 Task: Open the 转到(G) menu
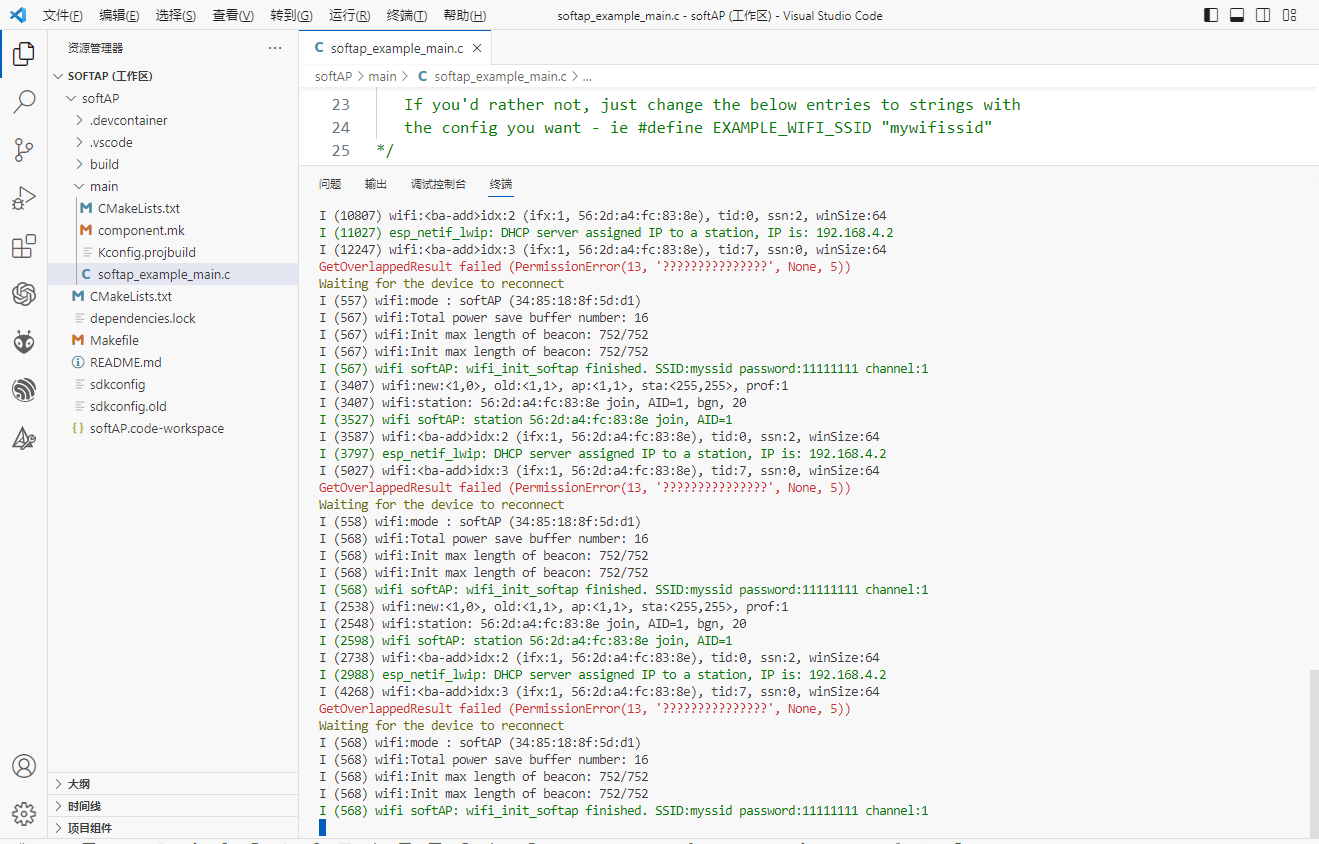[x=291, y=16]
